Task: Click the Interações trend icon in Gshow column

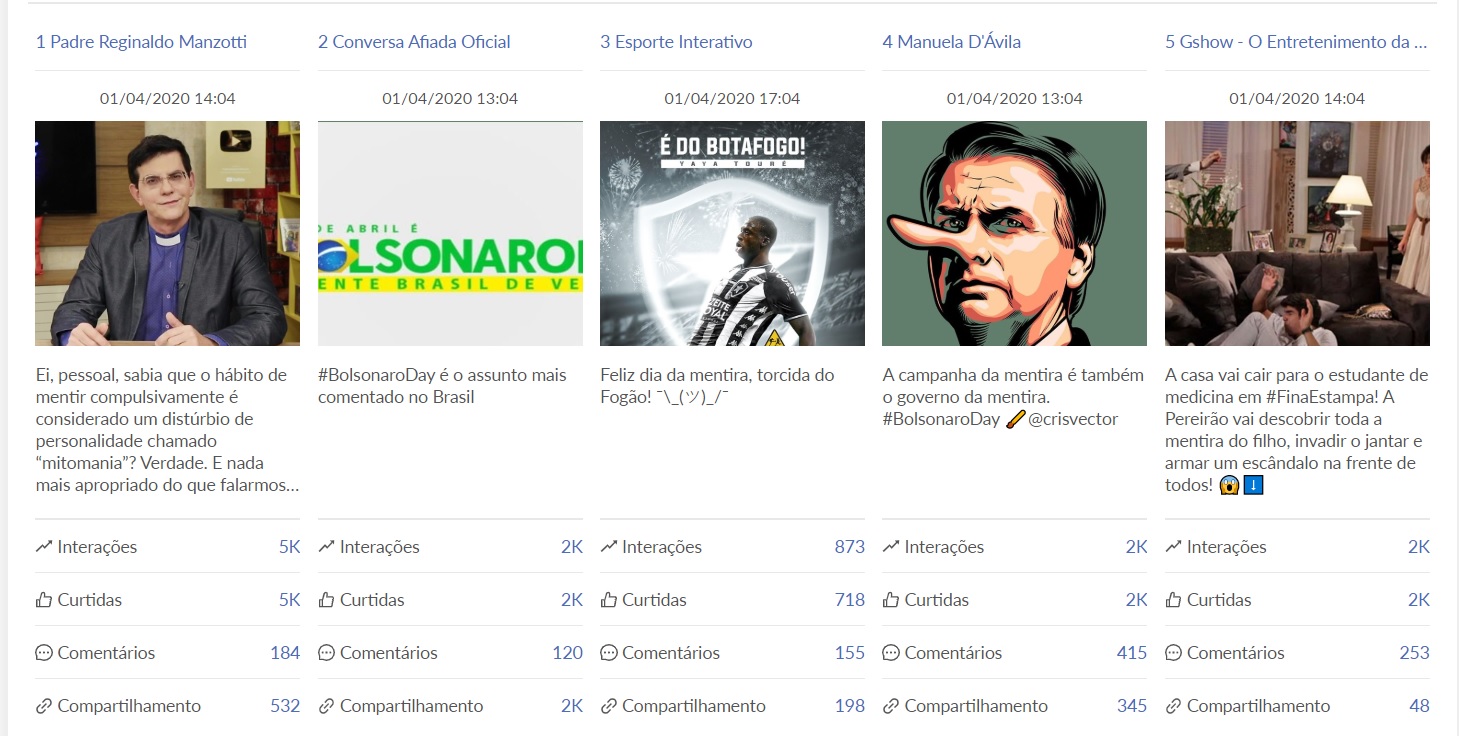Action: coord(1173,547)
